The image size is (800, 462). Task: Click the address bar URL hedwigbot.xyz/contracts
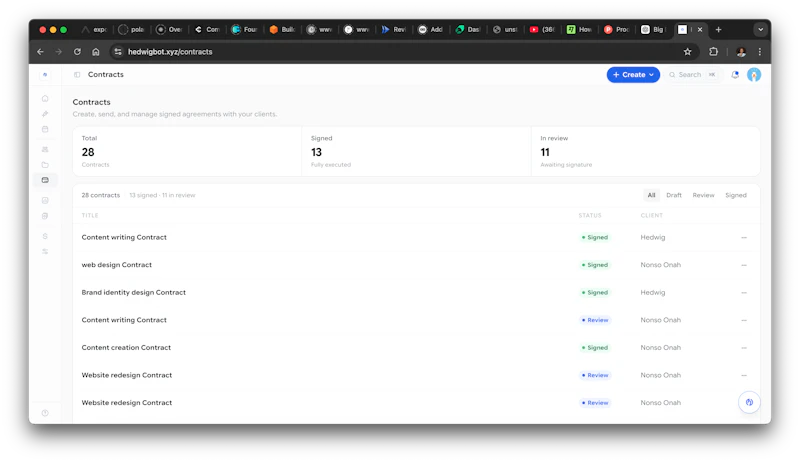(170, 52)
